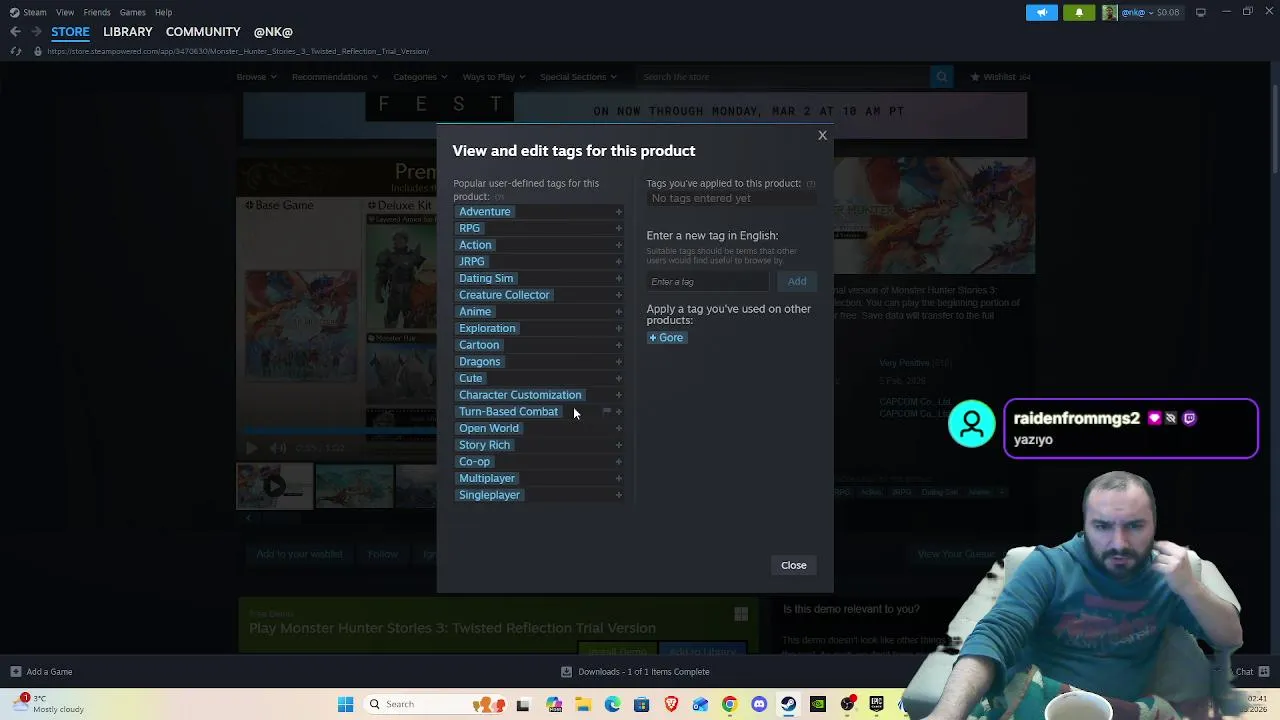The image size is (1280, 720).
Task: Dismiss dialog using the X icon
Action: coord(822,135)
